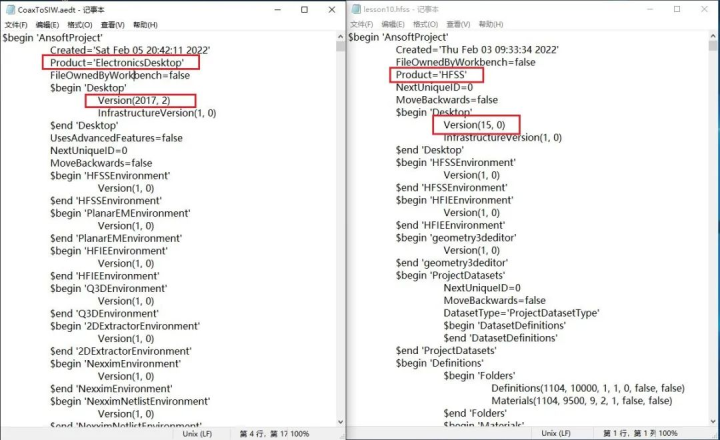Minimize the CoaxToSIW.aedt Notepad window
720x440 pixels.
pyautogui.click(x=278, y=10)
